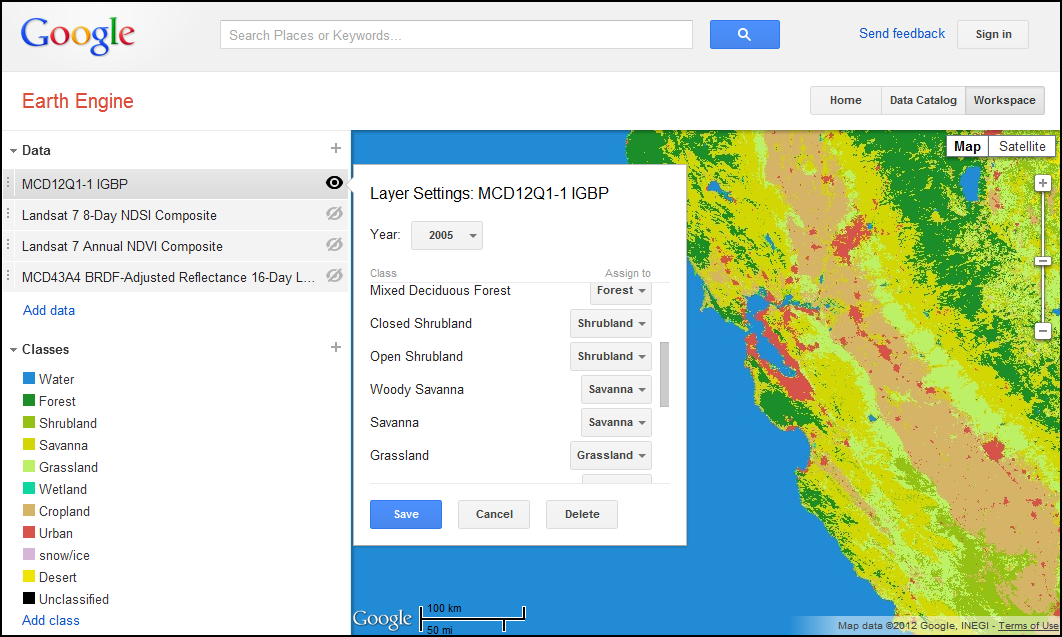The height and width of the screenshot is (637, 1062).
Task: Cancel the layer settings dialog
Action: (x=494, y=514)
